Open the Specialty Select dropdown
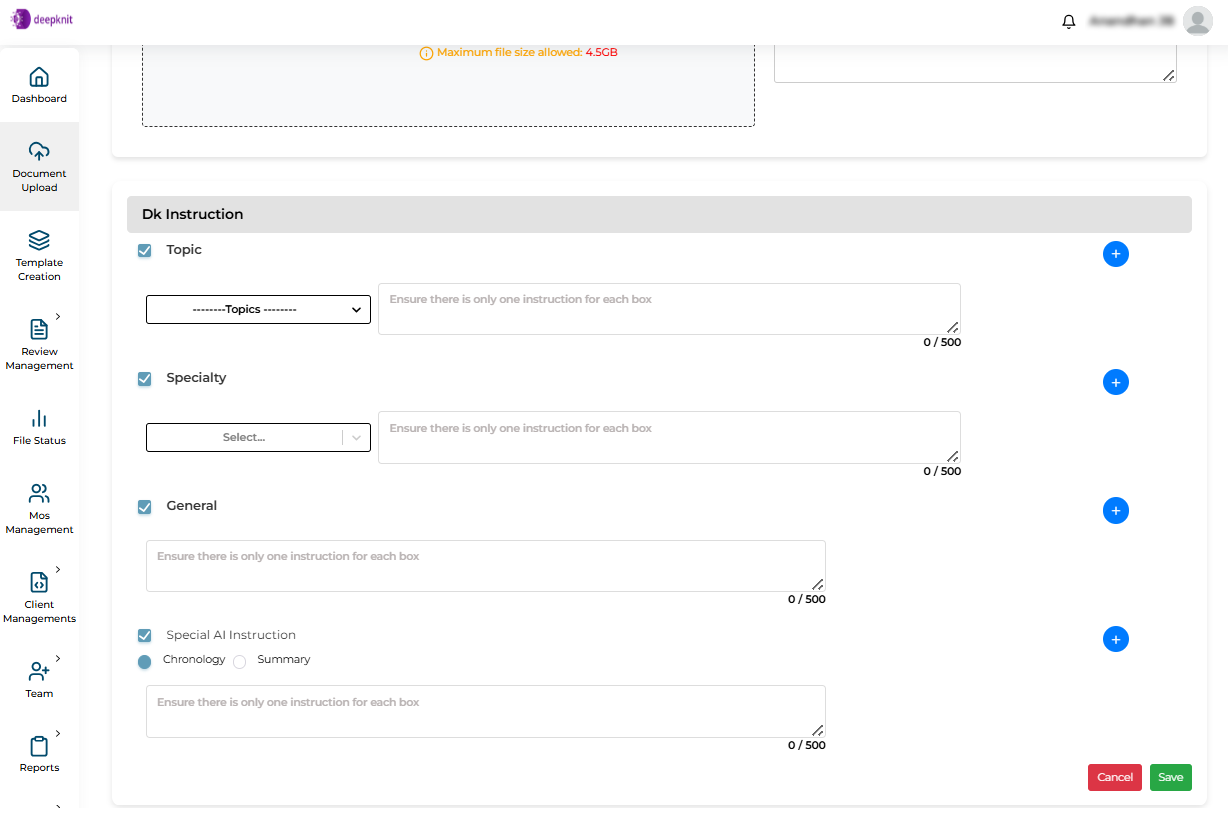 (x=257, y=437)
